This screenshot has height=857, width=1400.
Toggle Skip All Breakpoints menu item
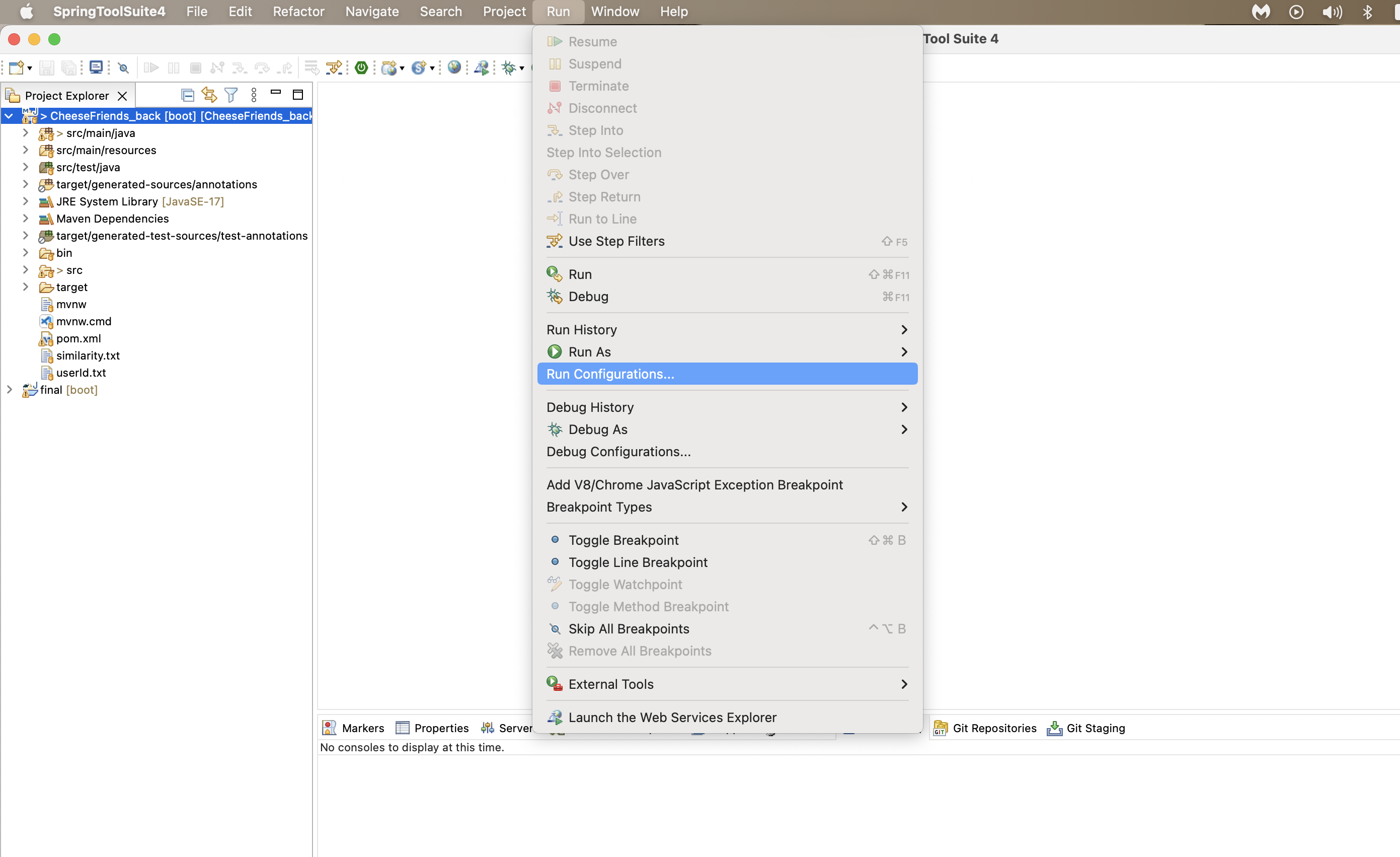727,629
